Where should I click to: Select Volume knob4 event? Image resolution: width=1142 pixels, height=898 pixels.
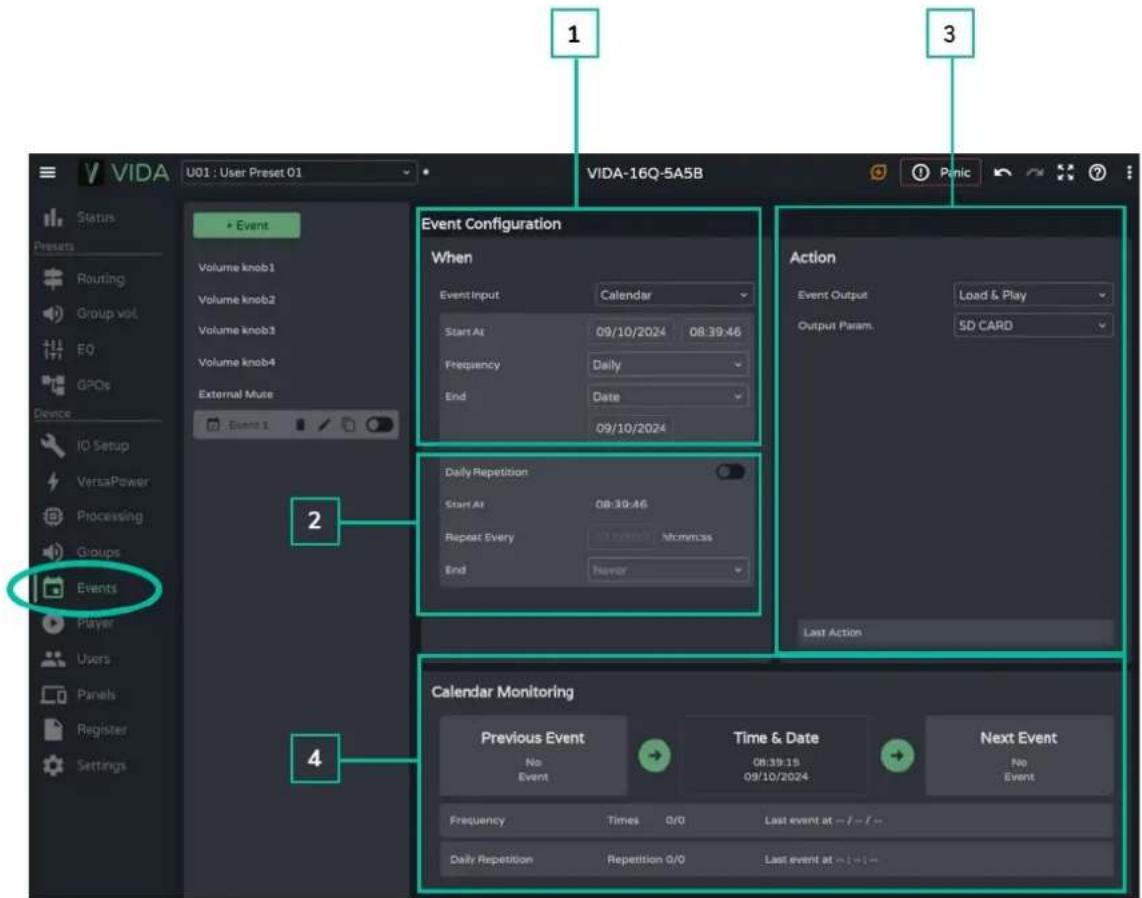coord(236,362)
